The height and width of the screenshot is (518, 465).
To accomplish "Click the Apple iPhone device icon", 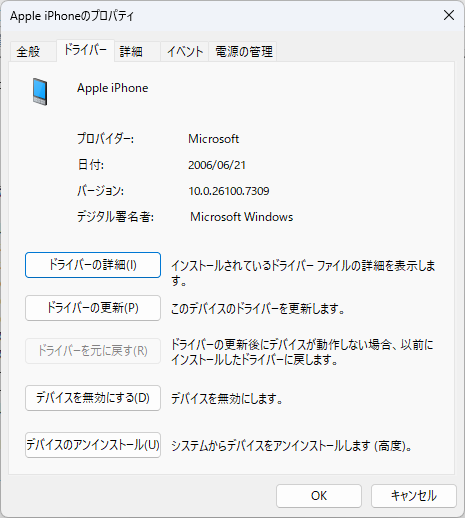I will pyautogui.click(x=40, y=92).
